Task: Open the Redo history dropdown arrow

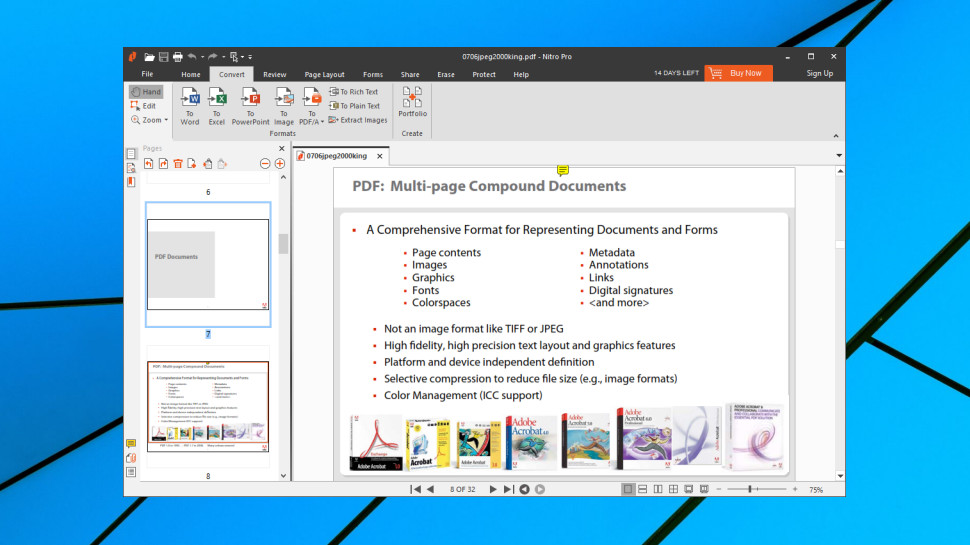Action: tap(223, 57)
